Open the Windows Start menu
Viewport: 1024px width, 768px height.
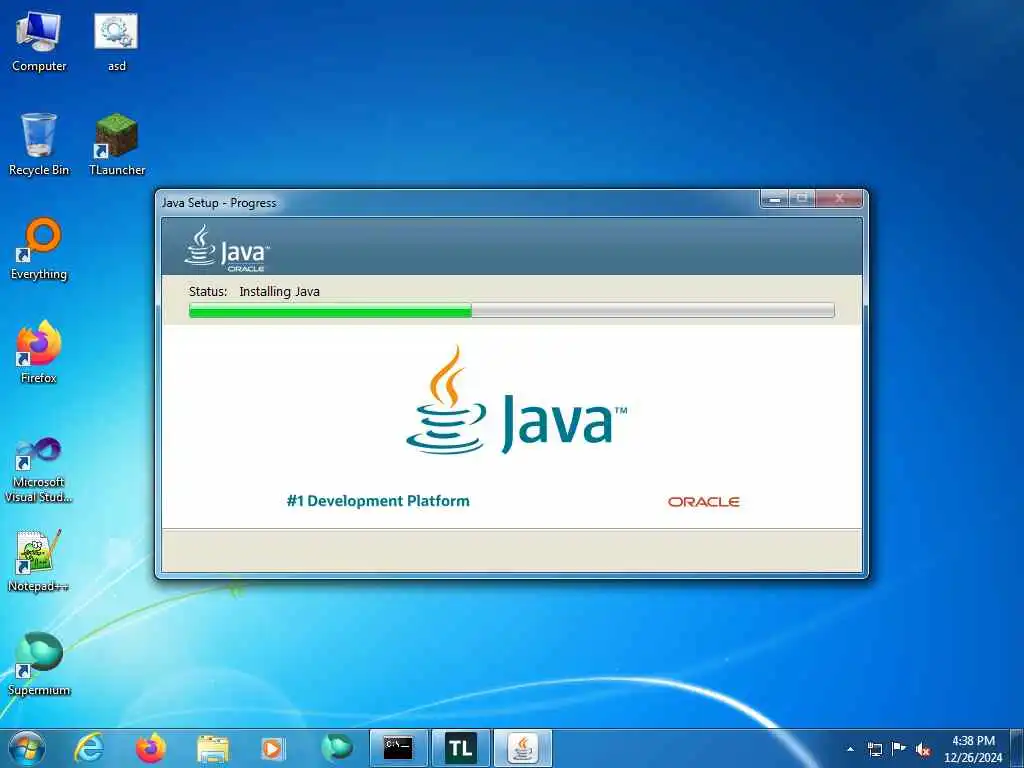pos(27,748)
